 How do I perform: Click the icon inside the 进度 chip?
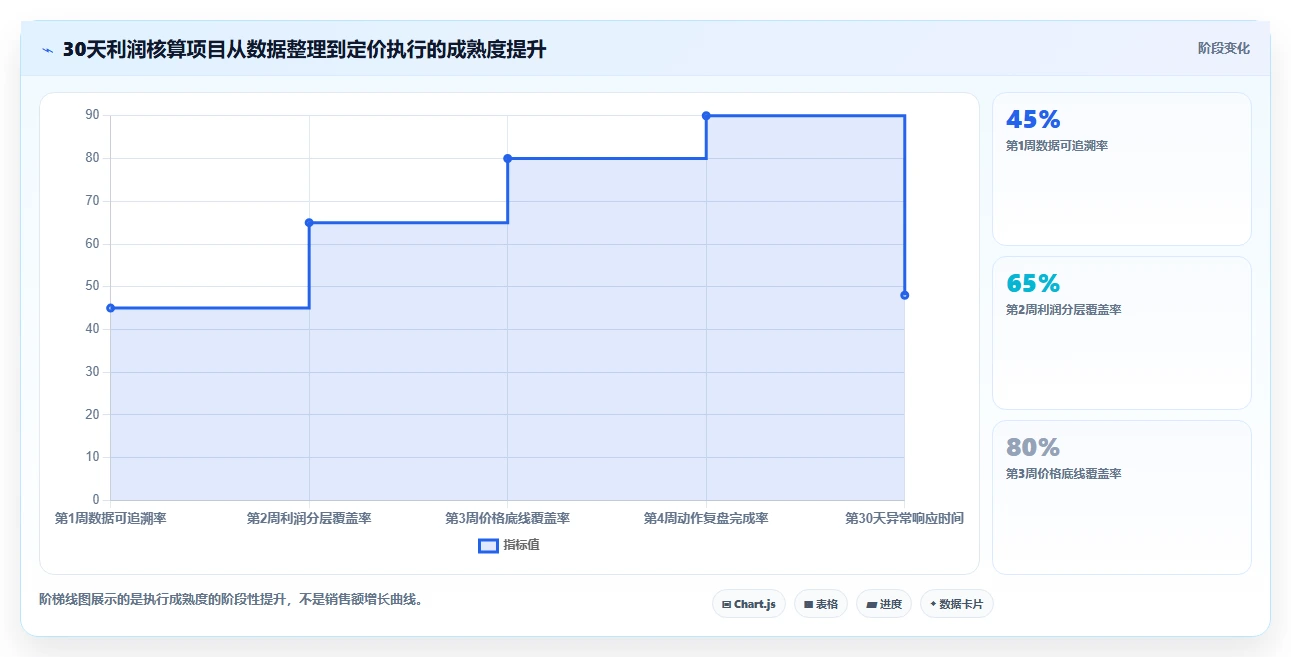(x=871, y=604)
